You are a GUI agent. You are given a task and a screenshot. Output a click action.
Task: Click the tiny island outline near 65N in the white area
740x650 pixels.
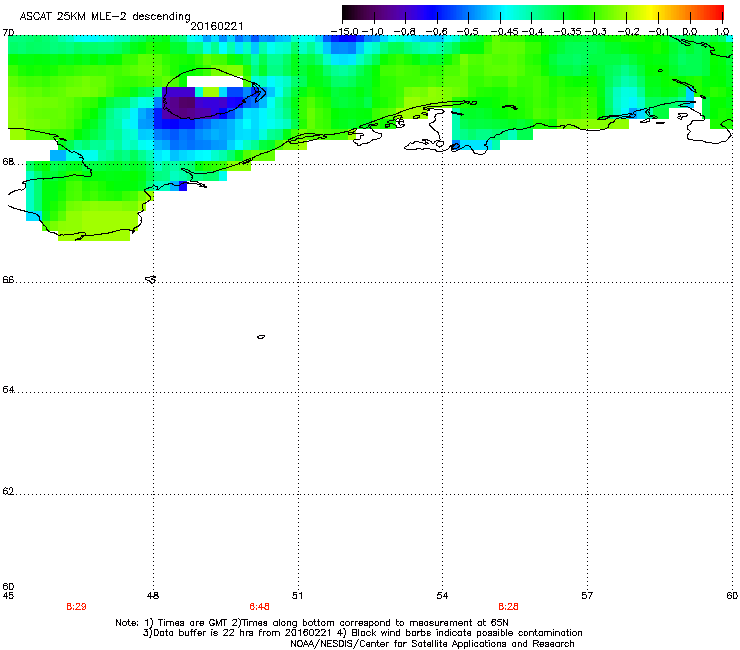[x=261, y=337]
